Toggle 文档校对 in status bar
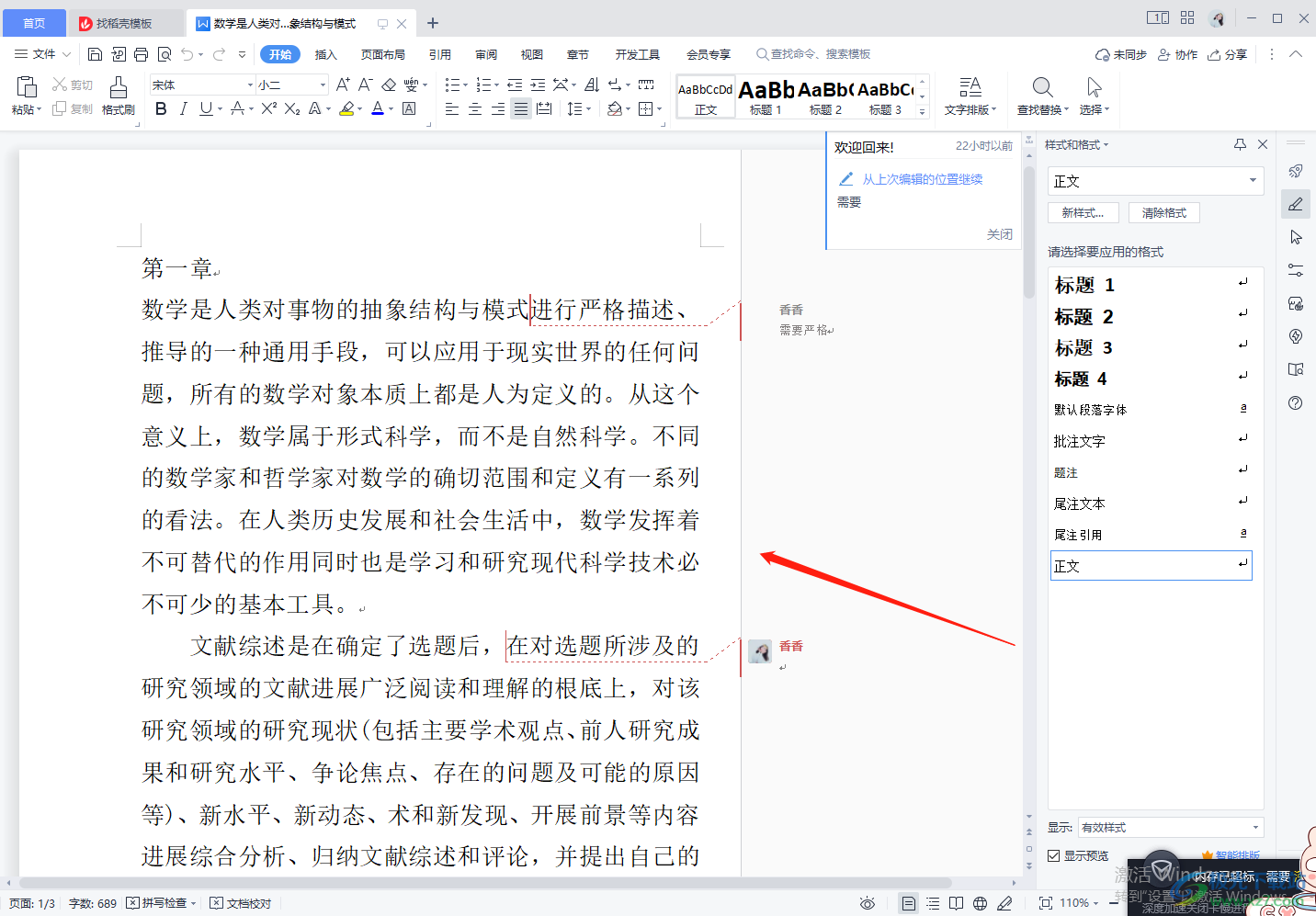Screen dimensions: 1316x916 click(240, 903)
